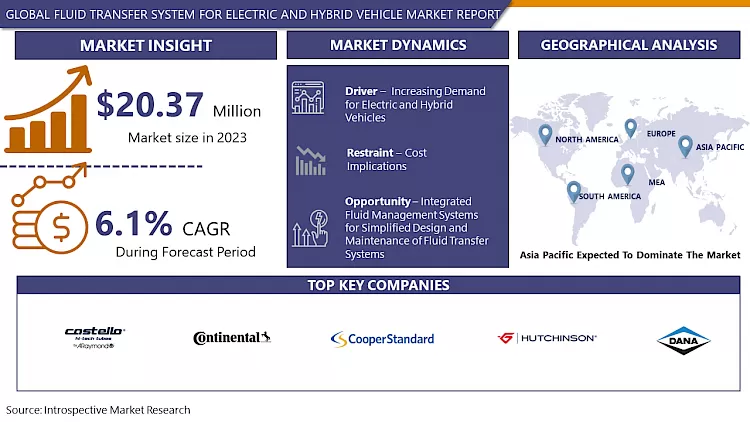Screen dimensions: 750x422
Task: Select the Market Insight header
Action: point(146,45)
